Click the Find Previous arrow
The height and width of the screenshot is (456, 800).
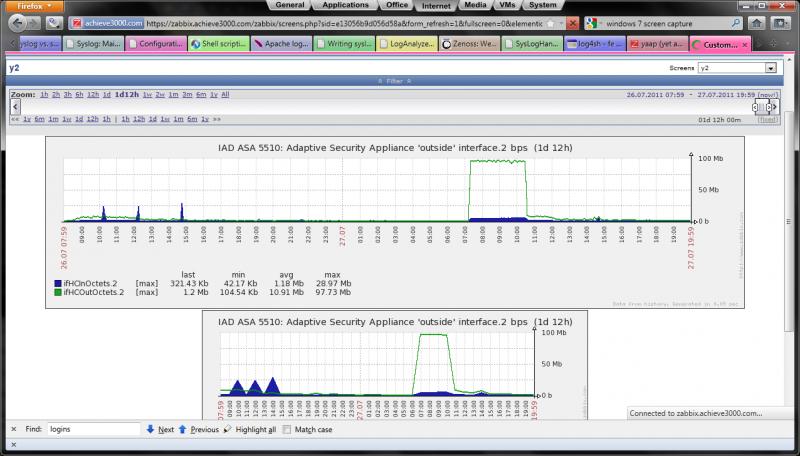183,429
